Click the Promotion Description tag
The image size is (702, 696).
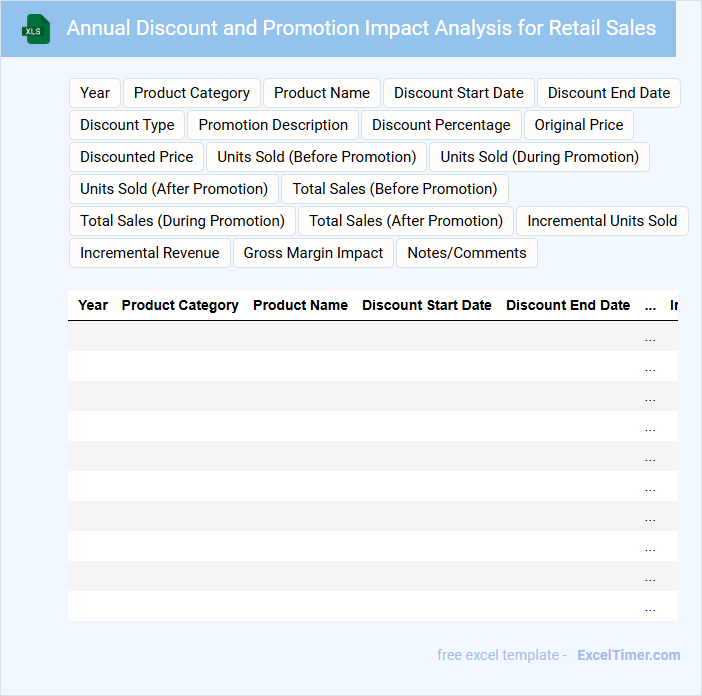pyautogui.click(x=273, y=125)
